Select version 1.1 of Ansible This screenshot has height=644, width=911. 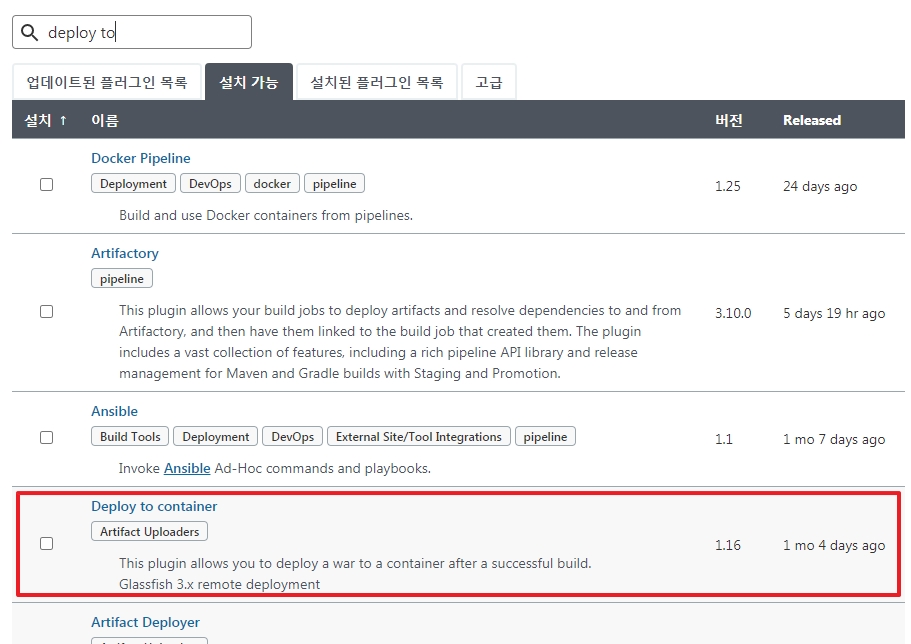723,439
